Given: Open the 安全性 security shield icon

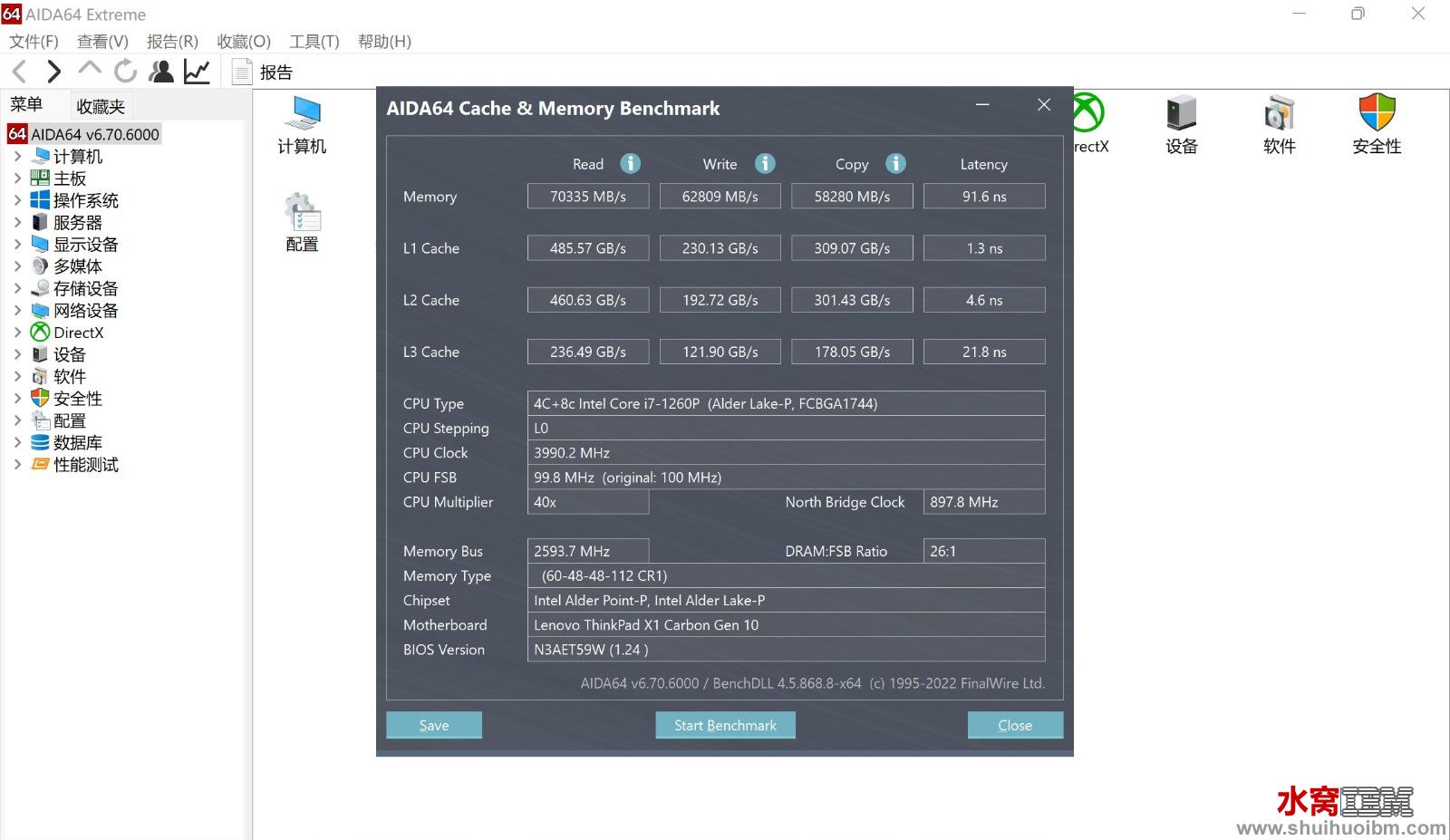Looking at the screenshot, I should click(1377, 125).
